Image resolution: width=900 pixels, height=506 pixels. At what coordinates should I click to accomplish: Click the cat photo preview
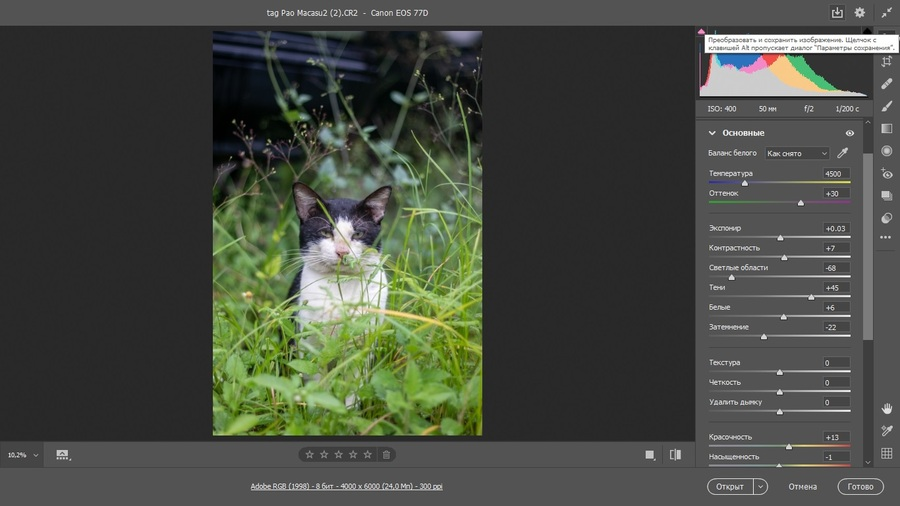[347, 233]
